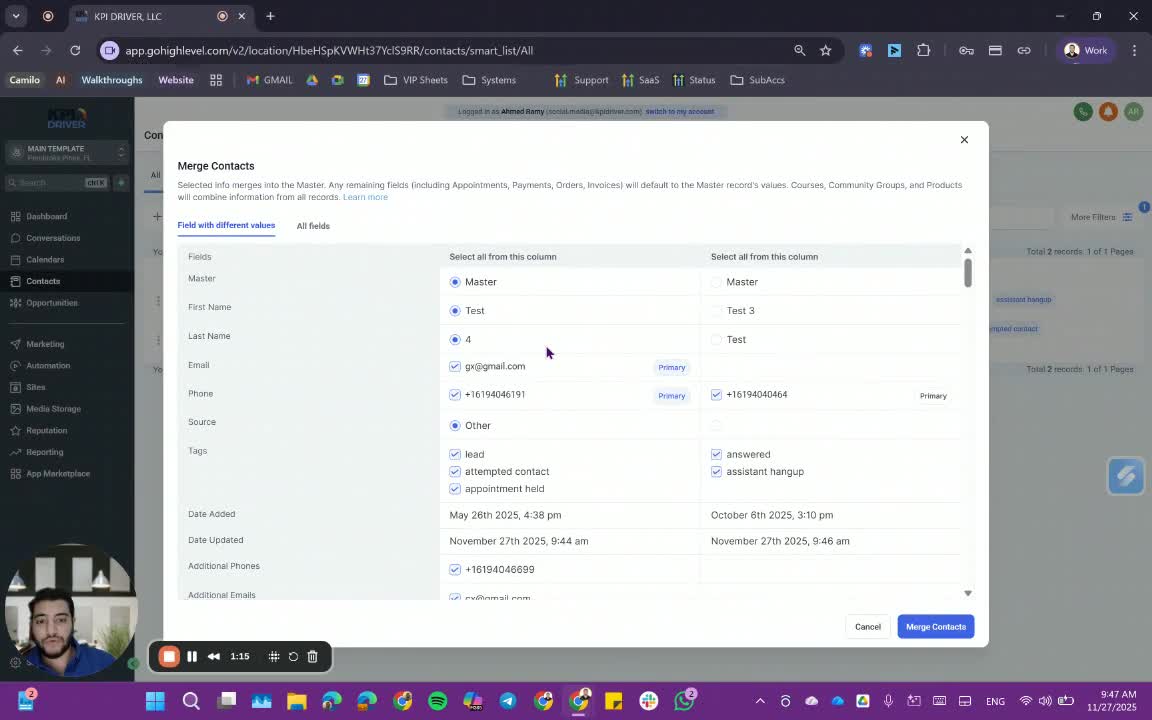Open SubAccs bookmark folder
The height and width of the screenshot is (720, 1152).
757,80
